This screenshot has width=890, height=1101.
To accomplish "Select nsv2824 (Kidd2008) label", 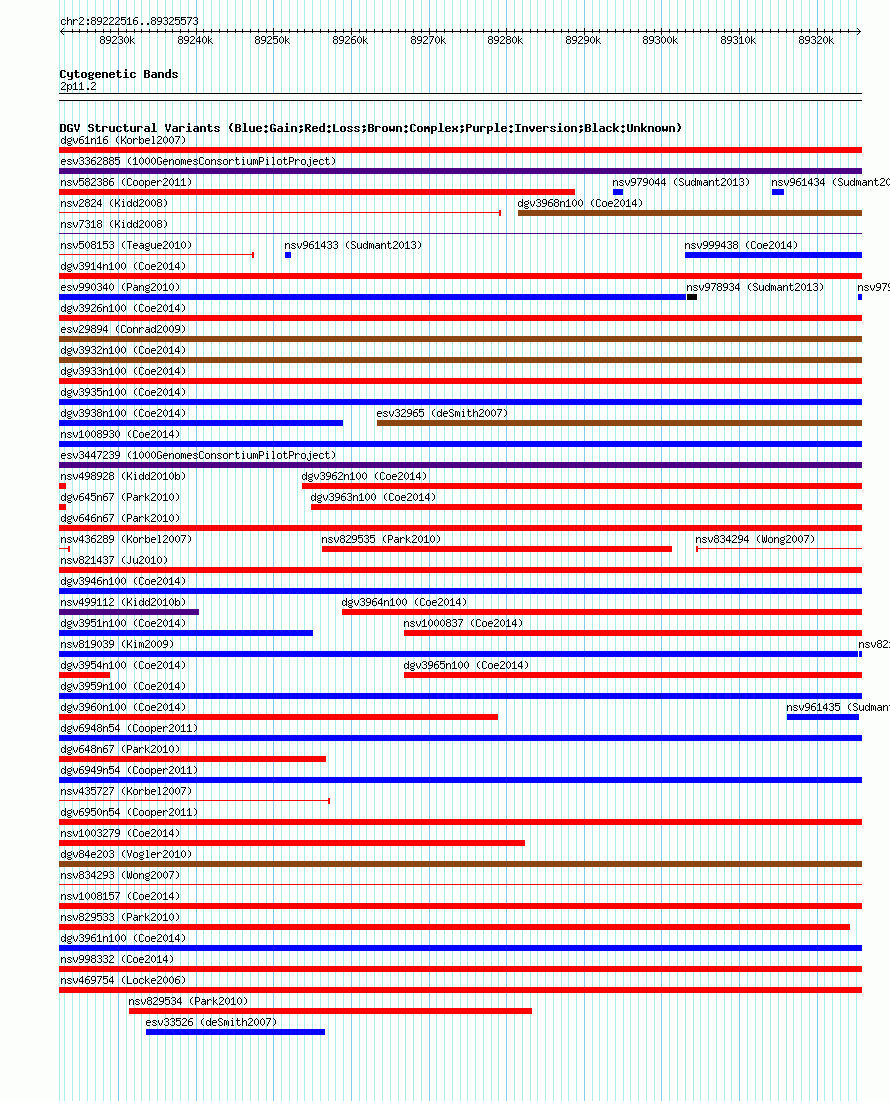I will (114, 204).
